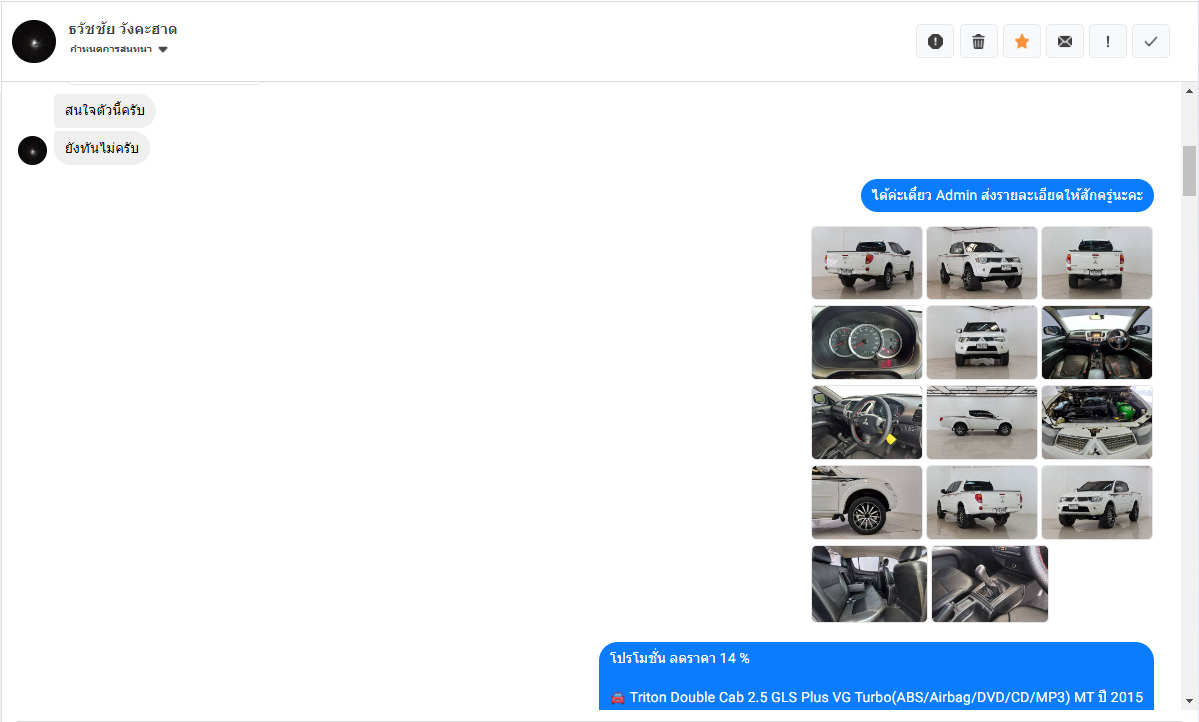This screenshot has height=722, width=1199.
Task: Delete conversation with the trash icon
Action: (x=978, y=41)
